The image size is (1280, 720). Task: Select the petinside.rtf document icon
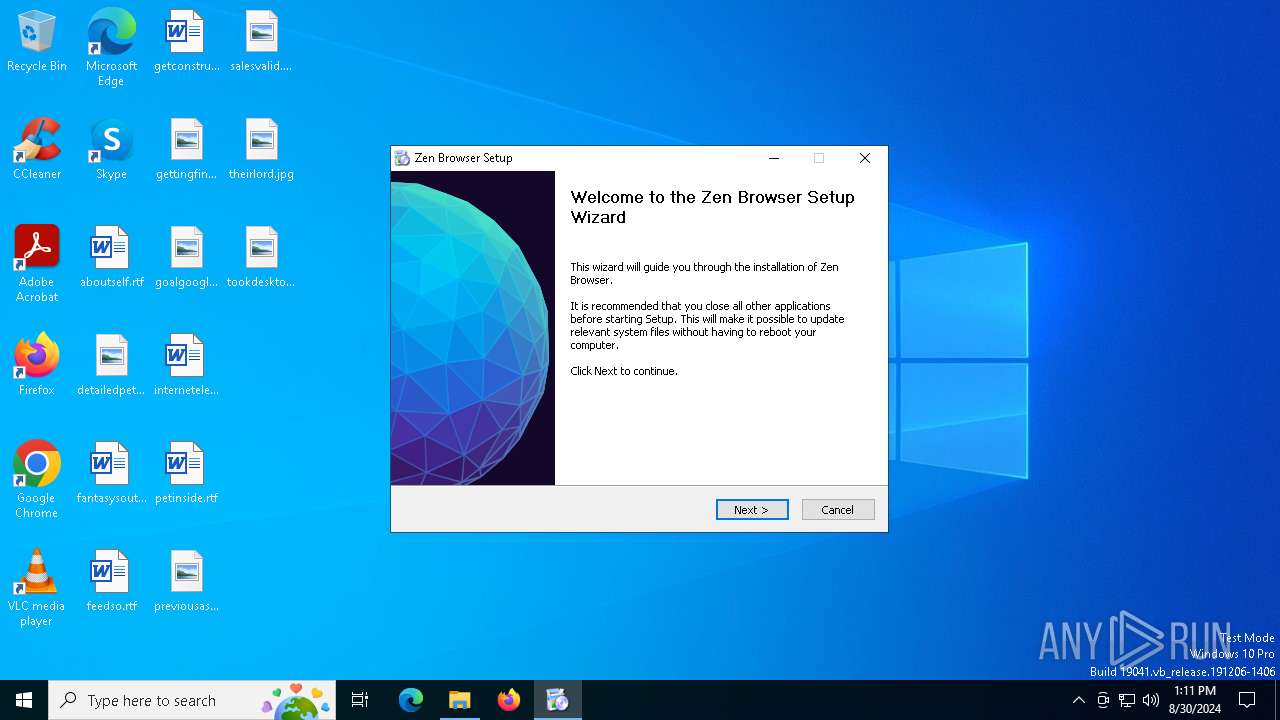click(x=186, y=474)
